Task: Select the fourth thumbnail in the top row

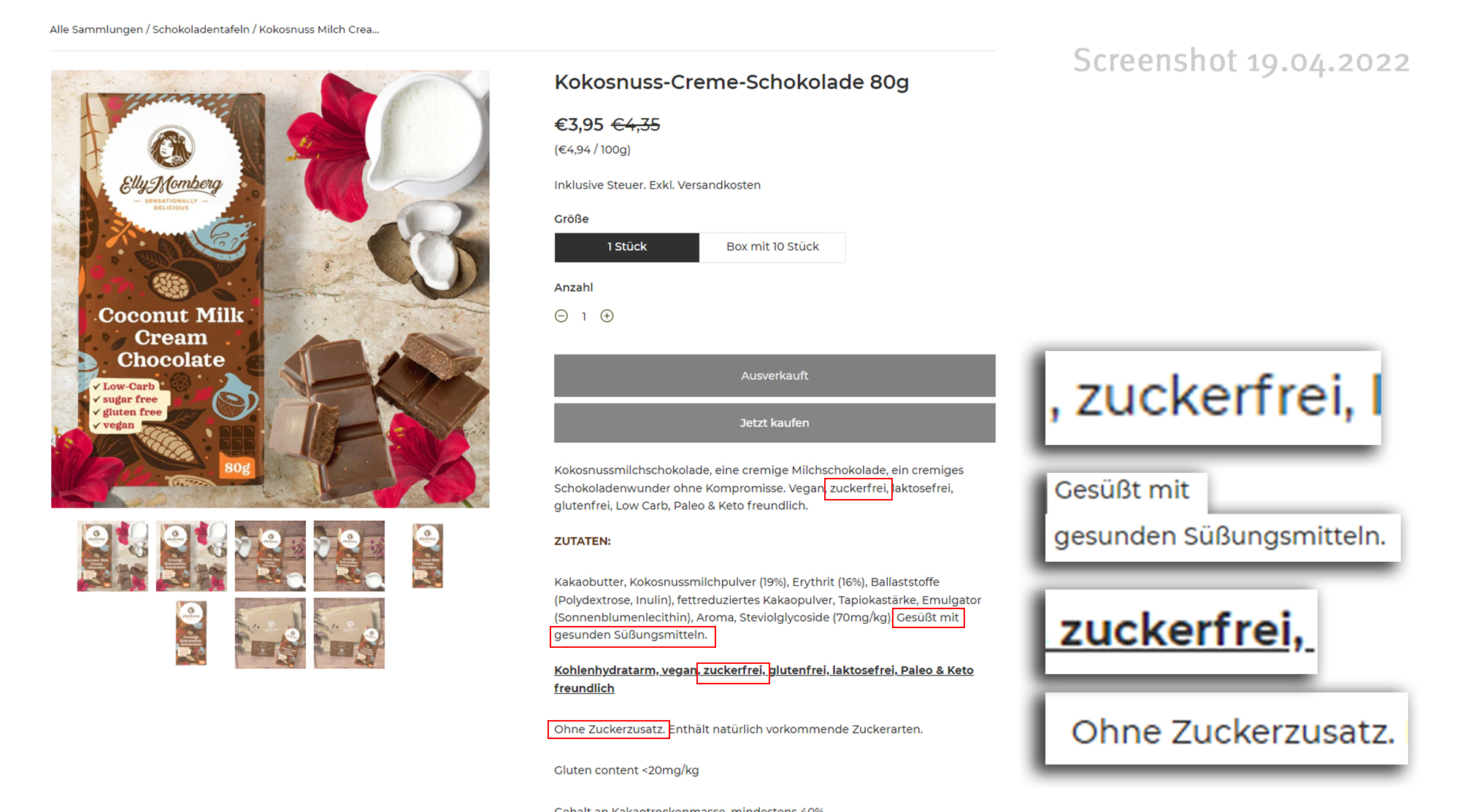Action: [x=349, y=556]
